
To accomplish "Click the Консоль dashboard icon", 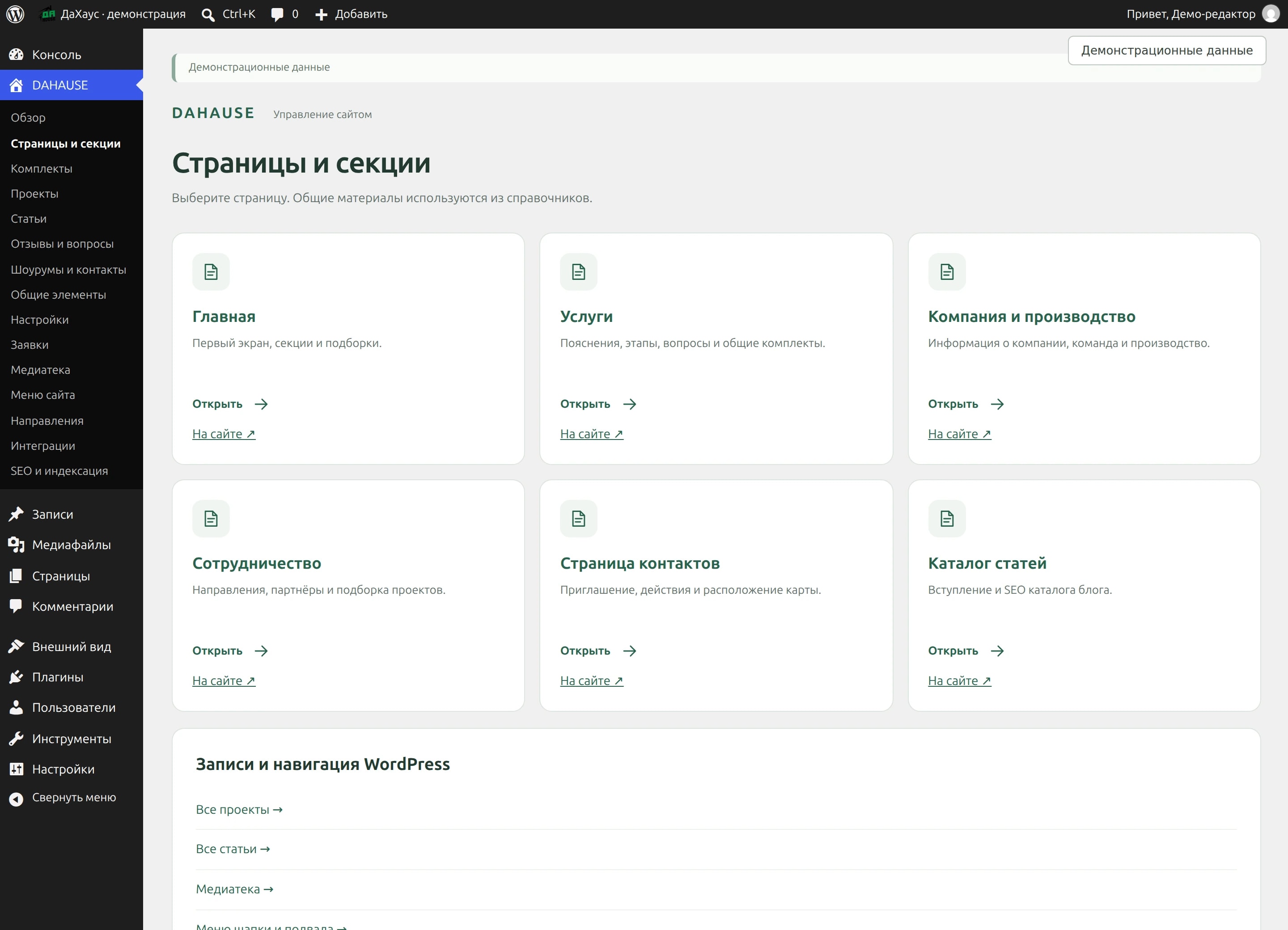I will [x=16, y=55].
